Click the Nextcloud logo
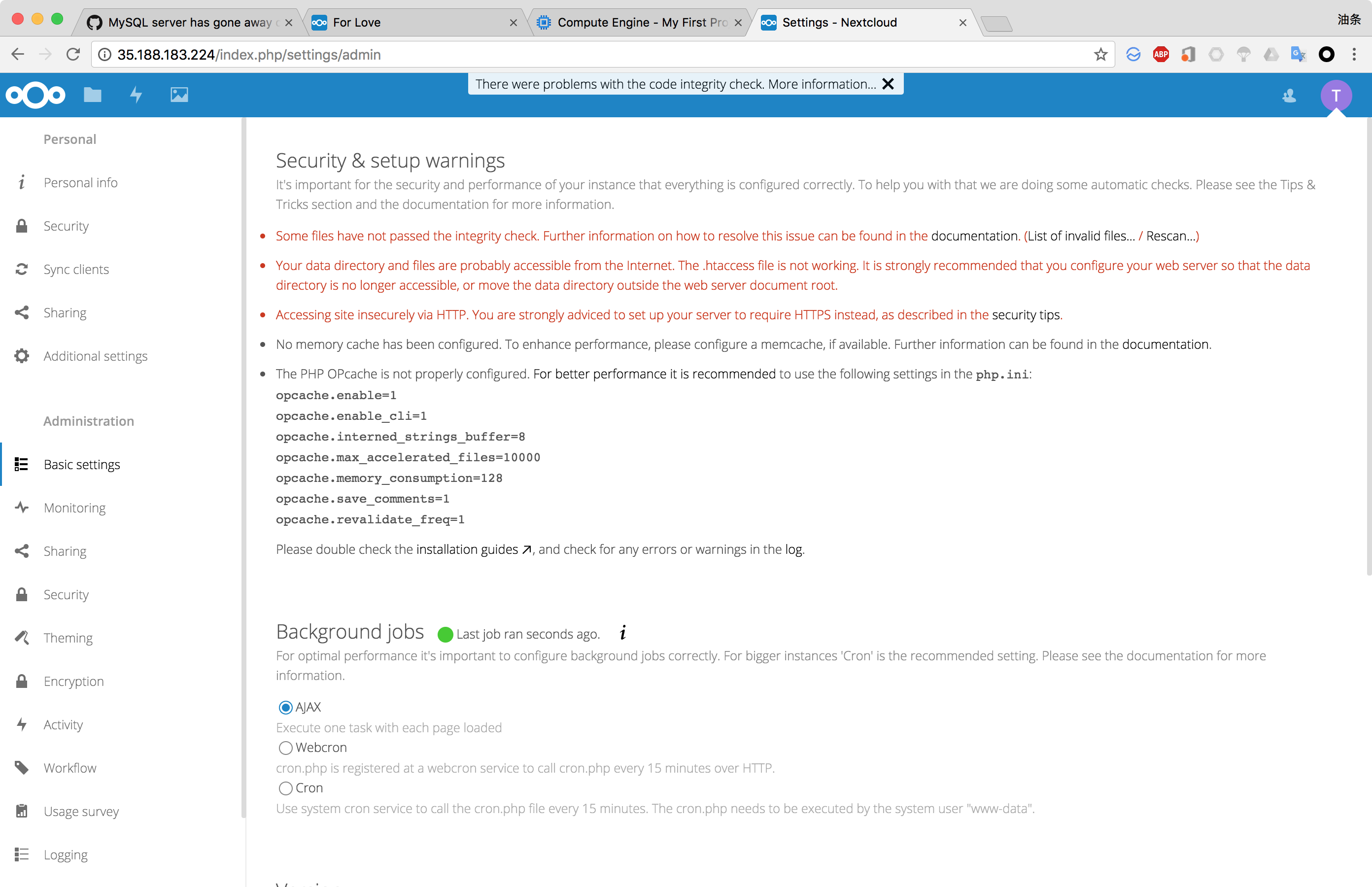The width and height of the screenshot is (1372, 887). coord(35,95)
